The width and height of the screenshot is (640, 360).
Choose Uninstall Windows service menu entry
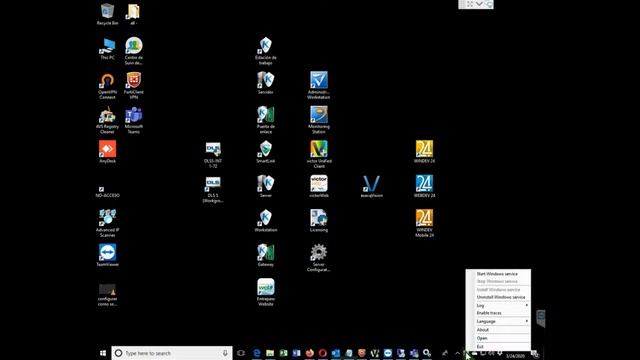pyautogui.click(x=501, y=297)
